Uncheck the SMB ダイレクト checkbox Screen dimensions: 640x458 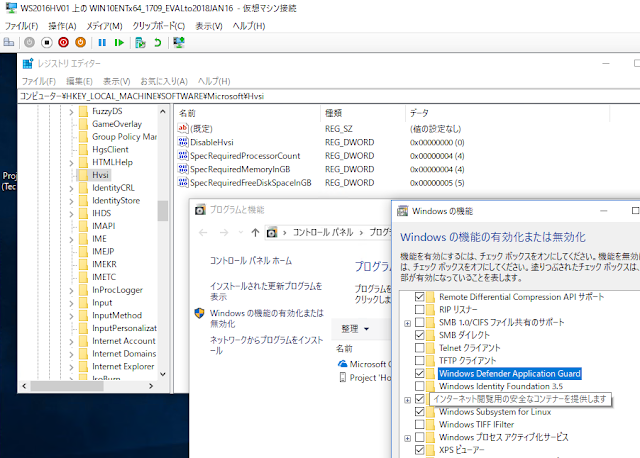[419, 335]
